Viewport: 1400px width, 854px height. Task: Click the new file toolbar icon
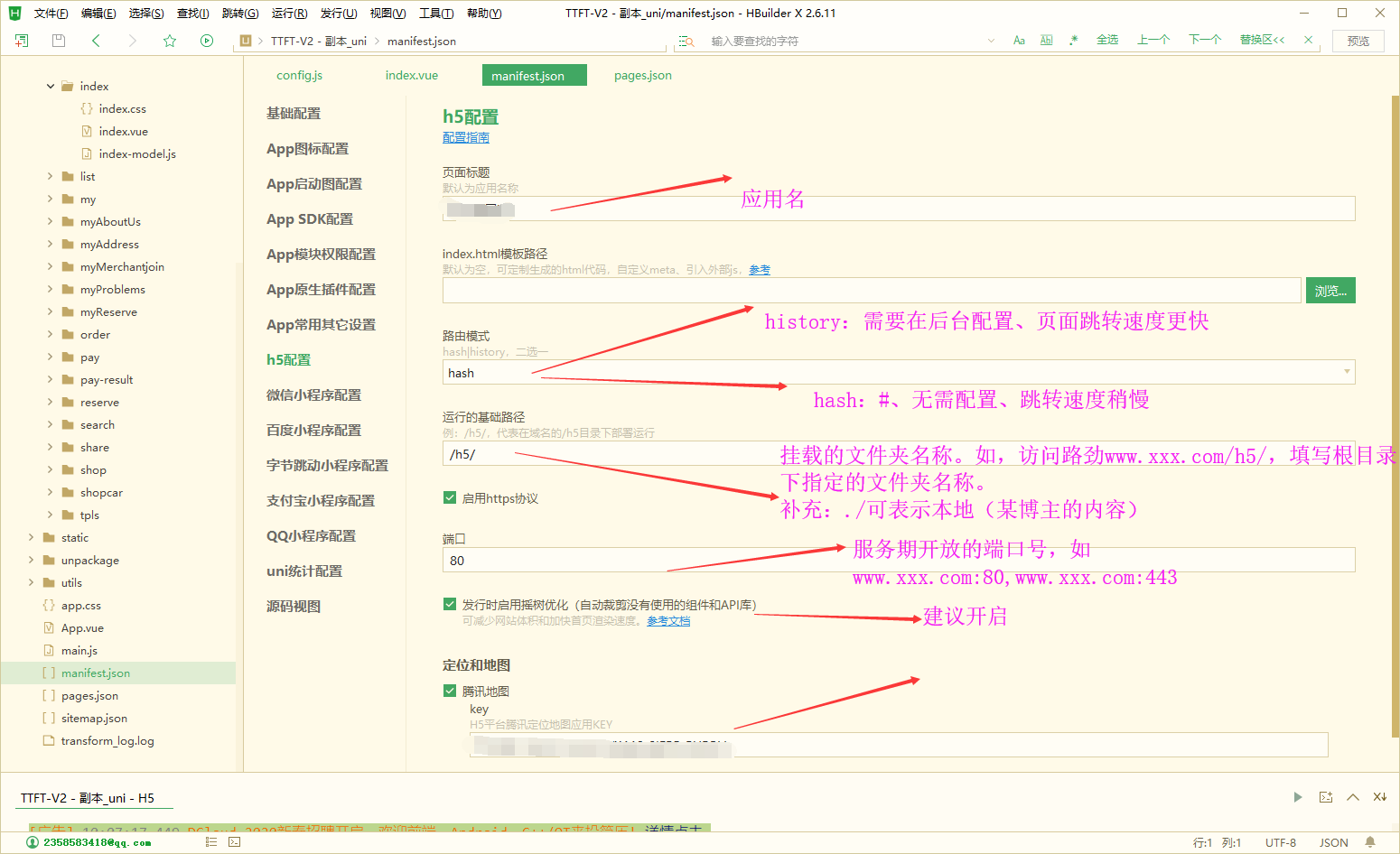point(22,41)
